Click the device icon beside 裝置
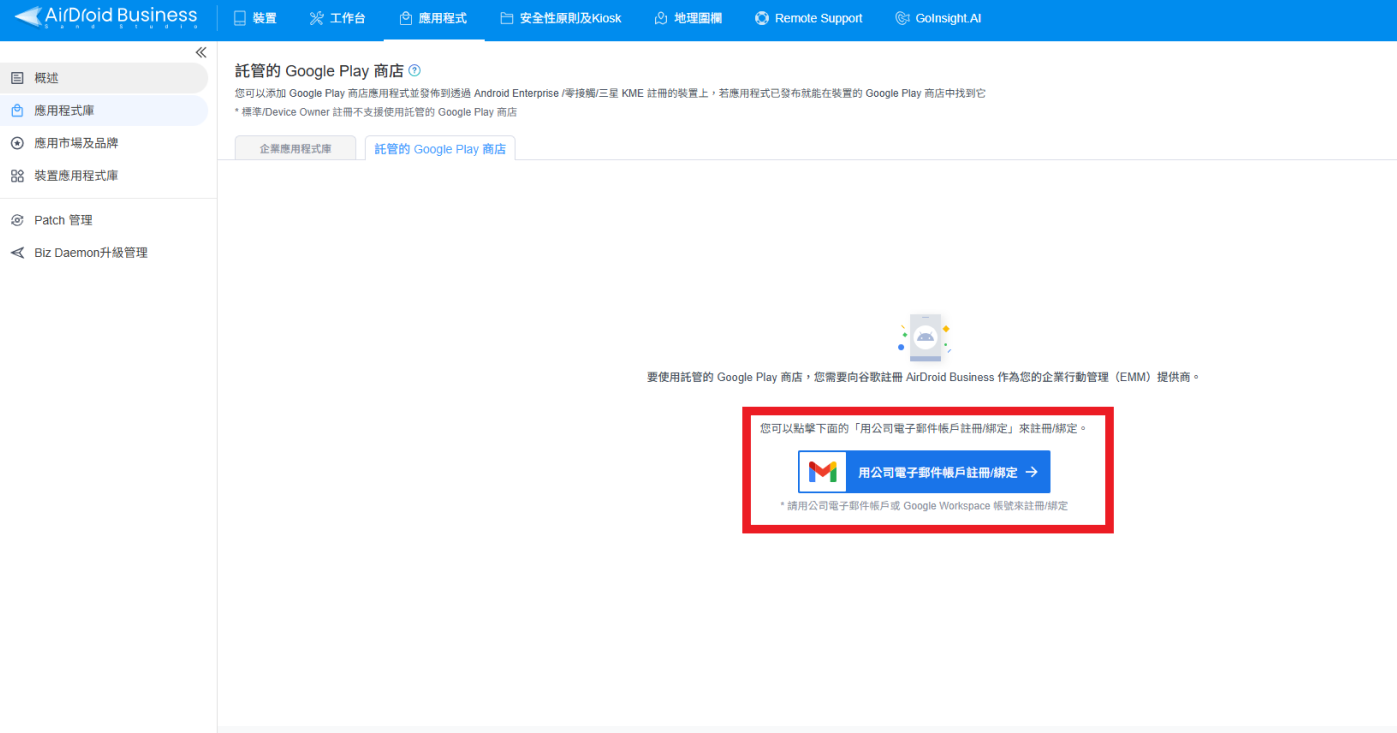This screenshot has width=1397, height=733. click(x=240, y=18)
